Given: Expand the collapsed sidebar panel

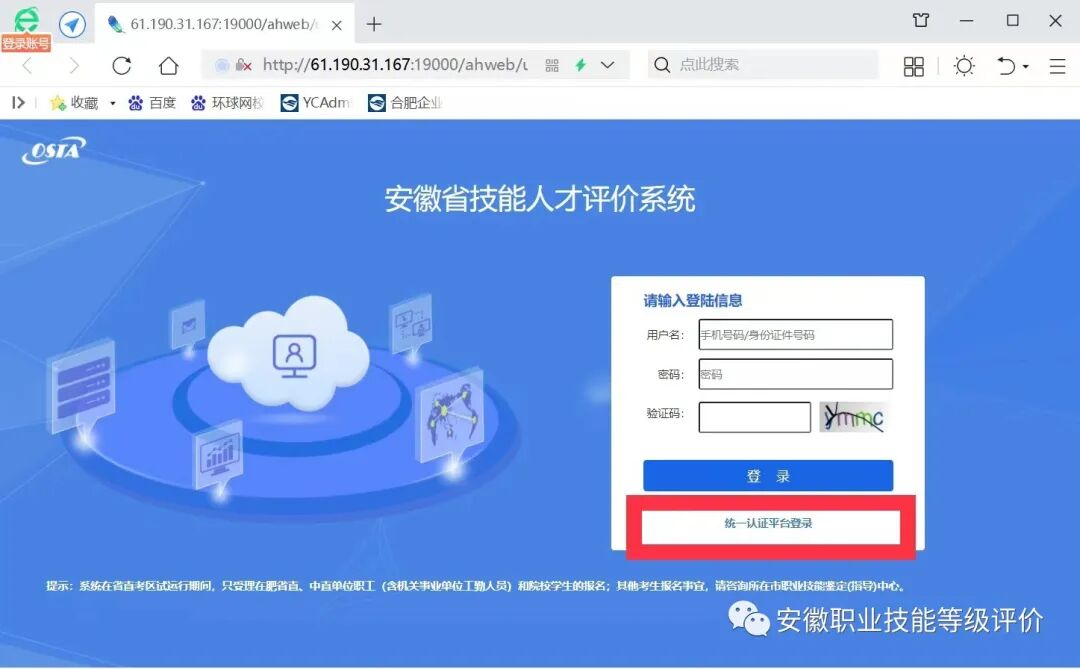Looking at the screenshot, I should point(18,101).
